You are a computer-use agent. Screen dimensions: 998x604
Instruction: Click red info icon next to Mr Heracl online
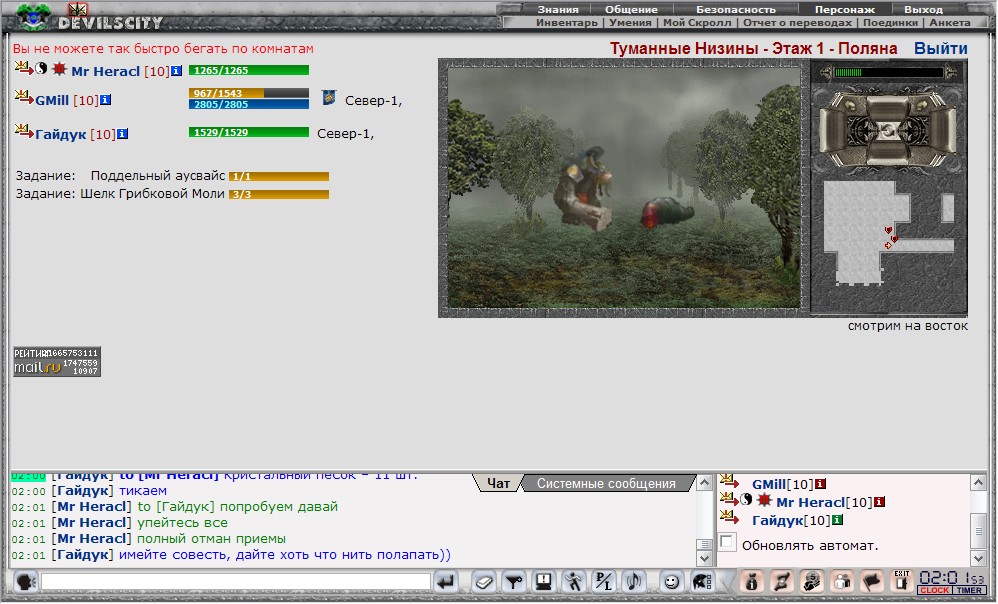[879, 502]
